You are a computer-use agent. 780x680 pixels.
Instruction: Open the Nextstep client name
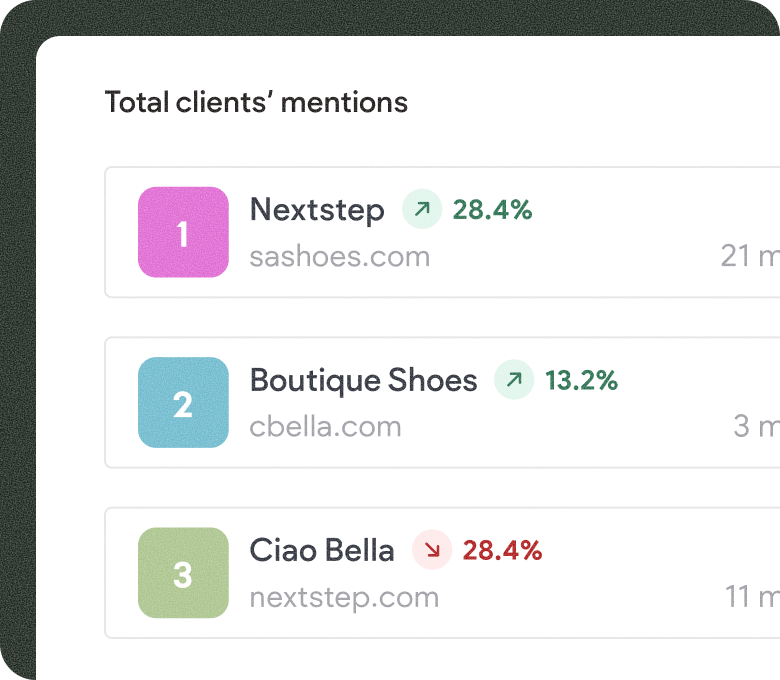tap(317, 210)
